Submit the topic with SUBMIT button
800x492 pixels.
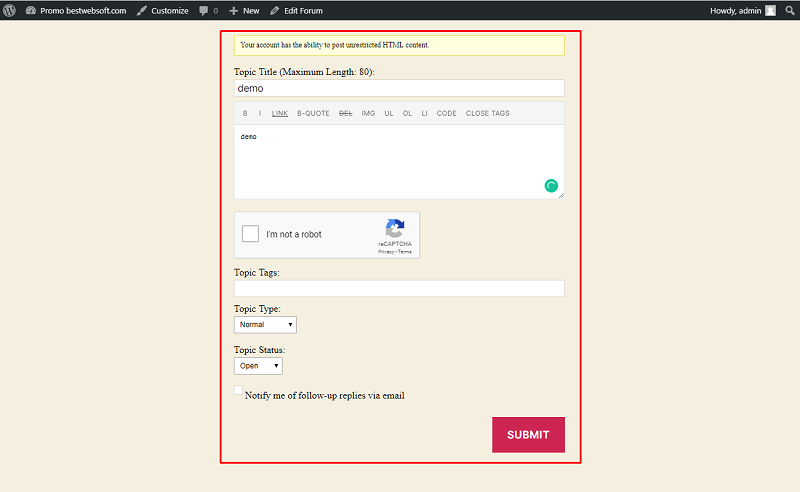click(528, 435)
